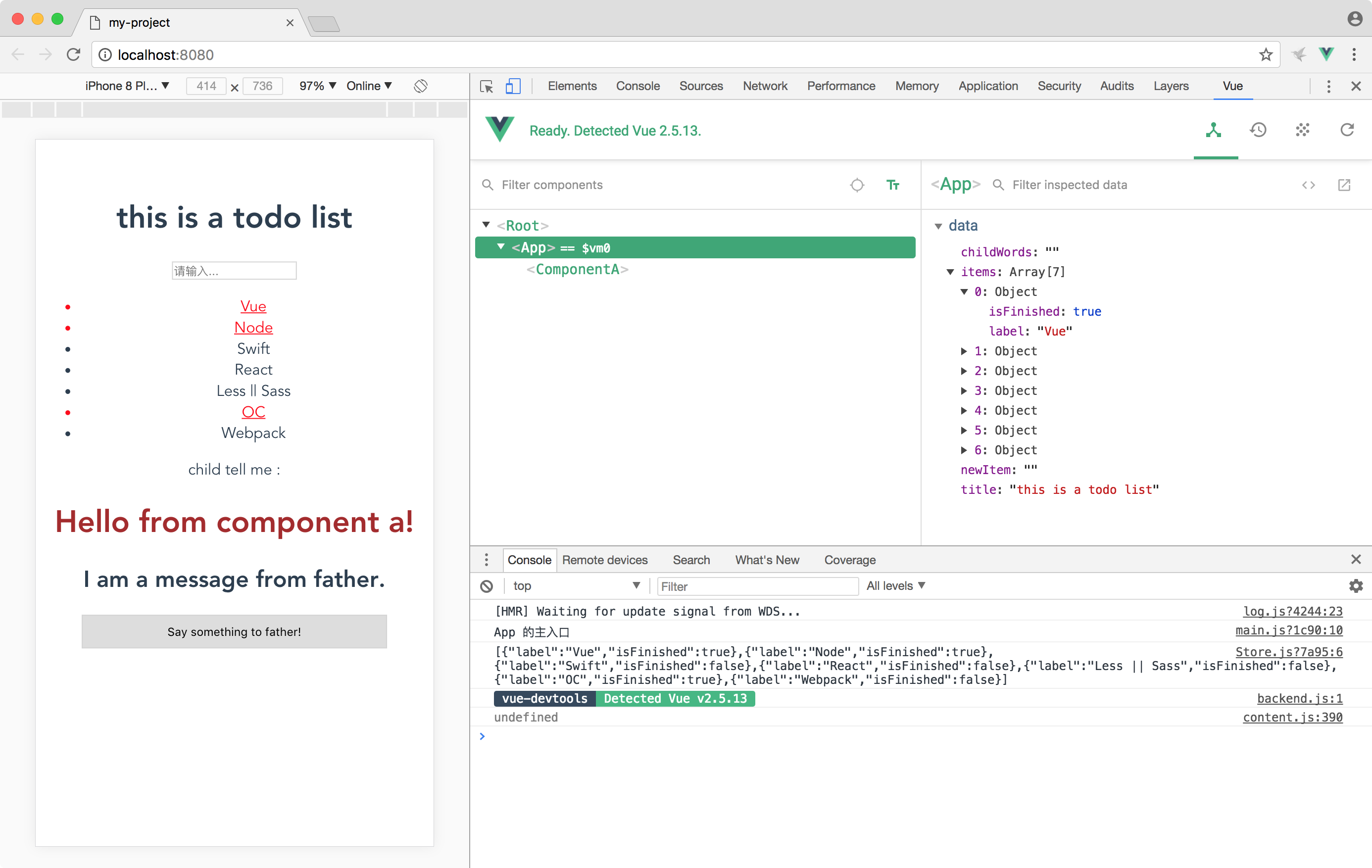
Task: Collapse the App component node
Action: [501, 247]
